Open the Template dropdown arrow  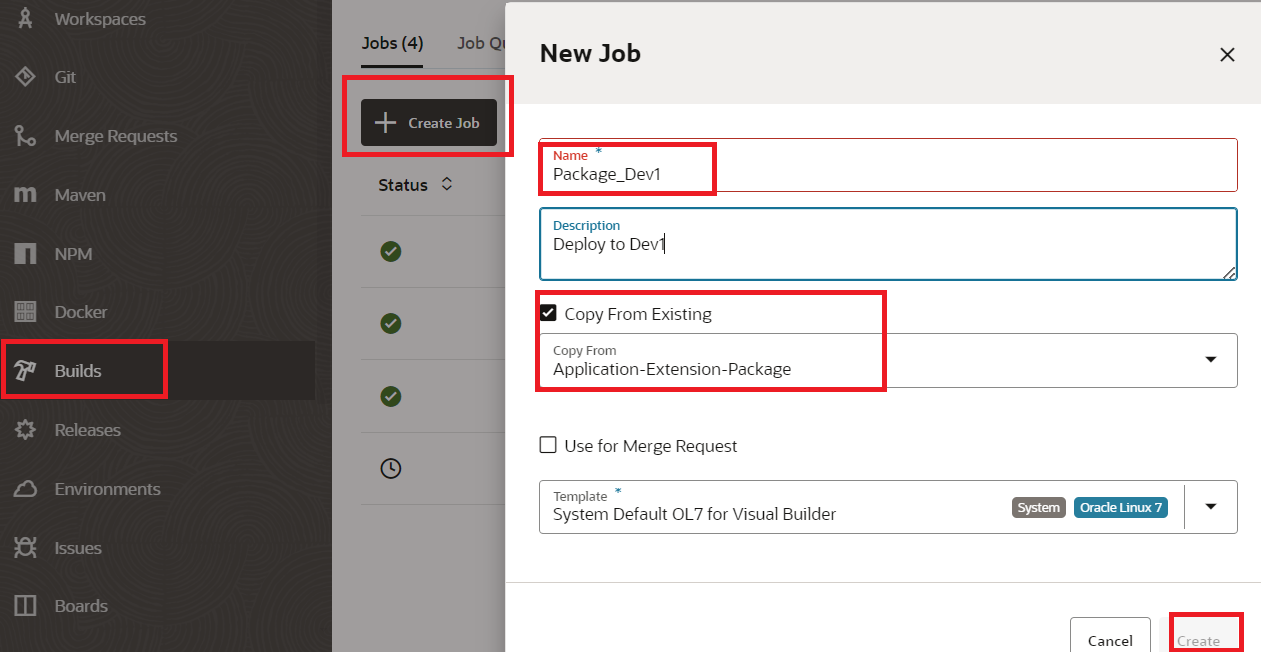(1210, 507)
